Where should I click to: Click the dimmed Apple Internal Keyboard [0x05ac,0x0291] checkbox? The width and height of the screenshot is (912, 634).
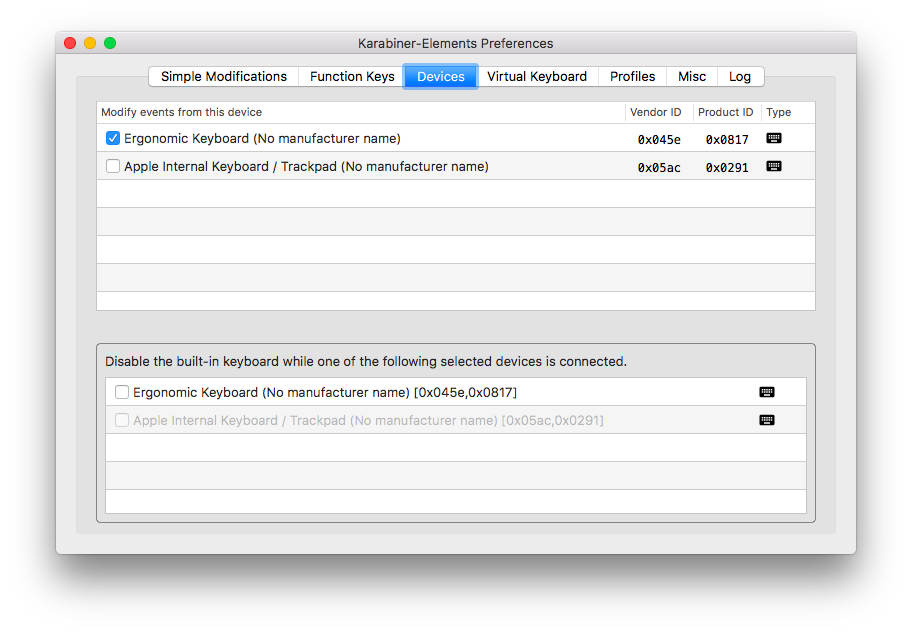click(122, 420)
